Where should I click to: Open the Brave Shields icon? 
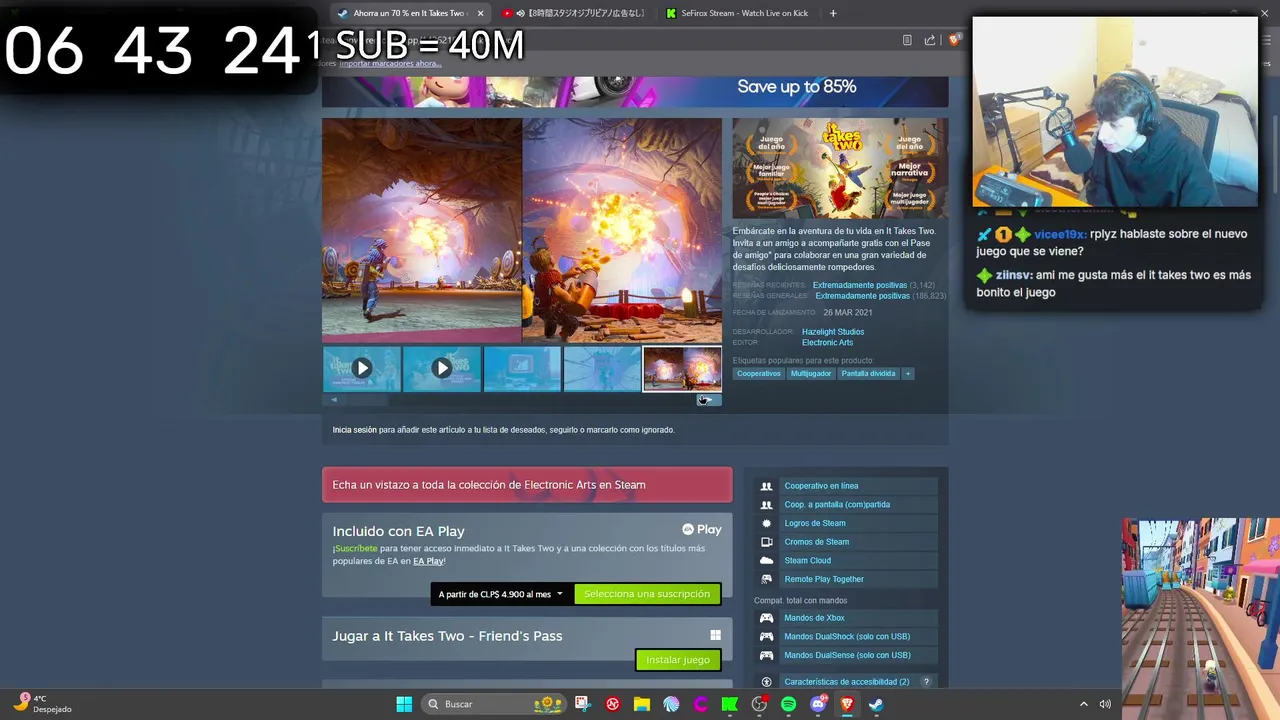(x=954, y=40)
